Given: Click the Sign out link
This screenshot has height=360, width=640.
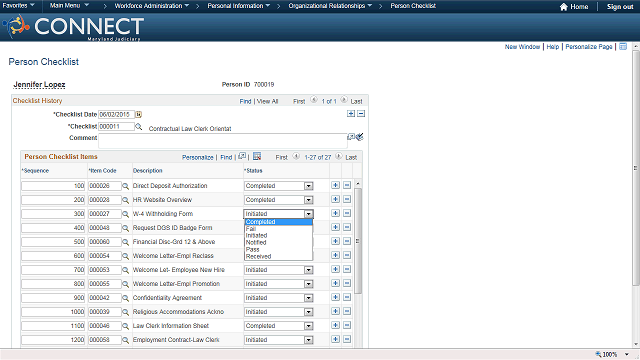Looking at the screenshot, I should pyautogui.click(x=620, y=7).
